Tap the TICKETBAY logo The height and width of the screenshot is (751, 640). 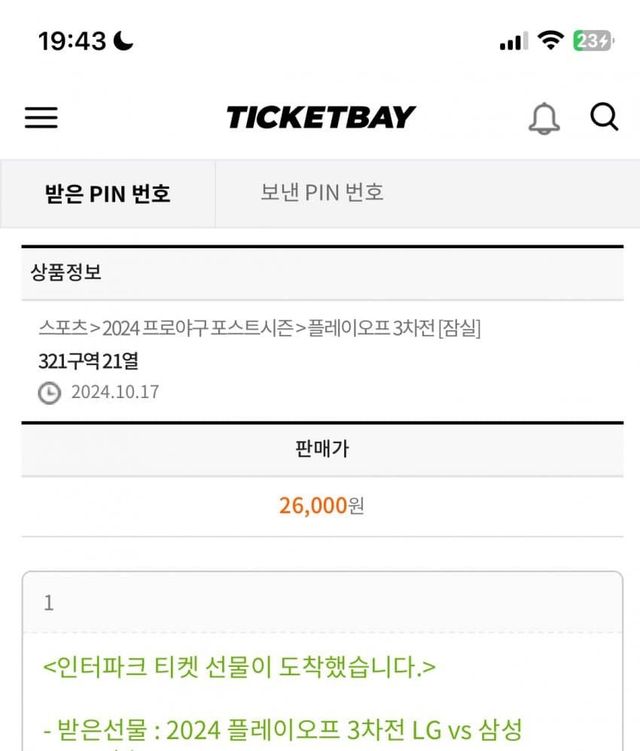[x=320, y=118]
